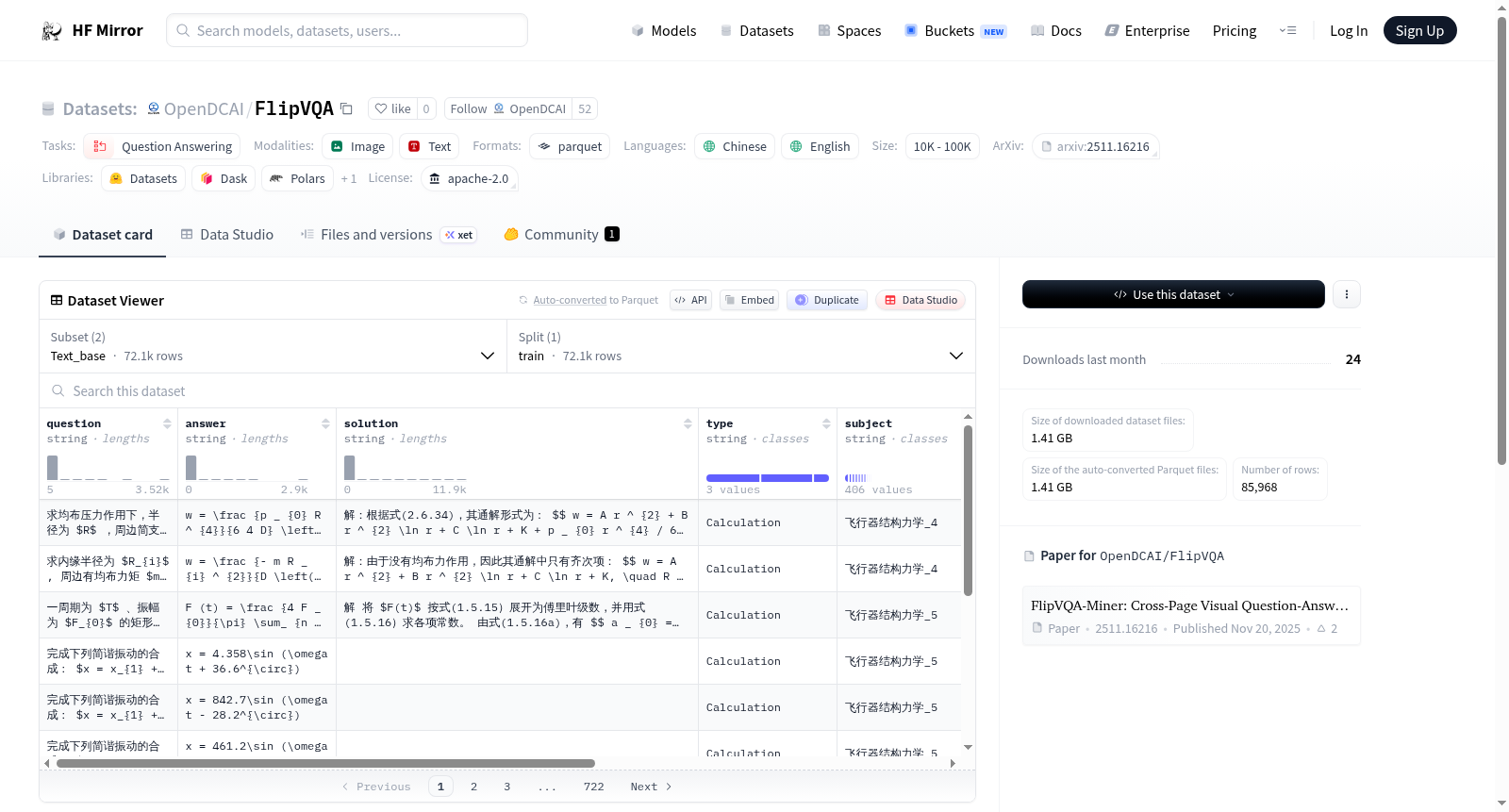Expand the Subset Text_base dropdown
1509x812 pixels.
click(273, 346)
